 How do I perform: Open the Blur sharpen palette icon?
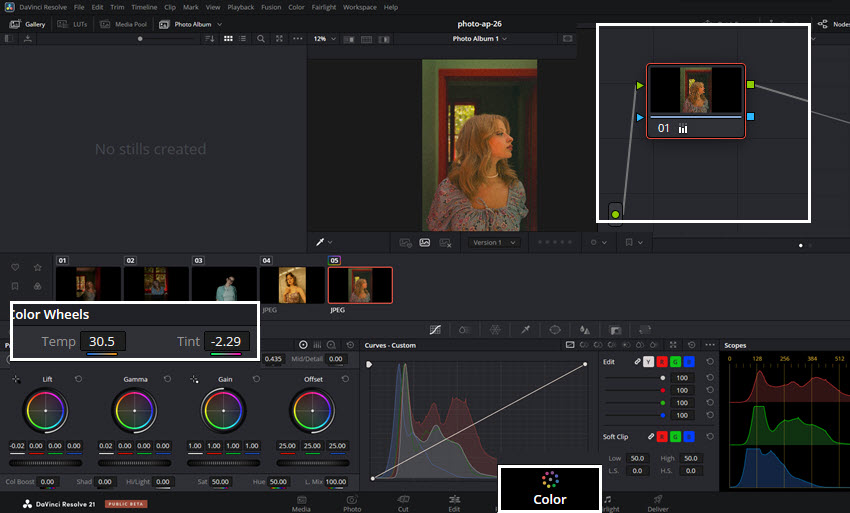point(585,330)
